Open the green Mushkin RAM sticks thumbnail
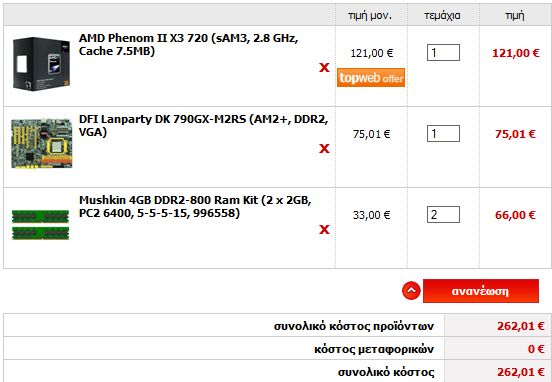This screenshot has width=552, height=382. [40, 225]
